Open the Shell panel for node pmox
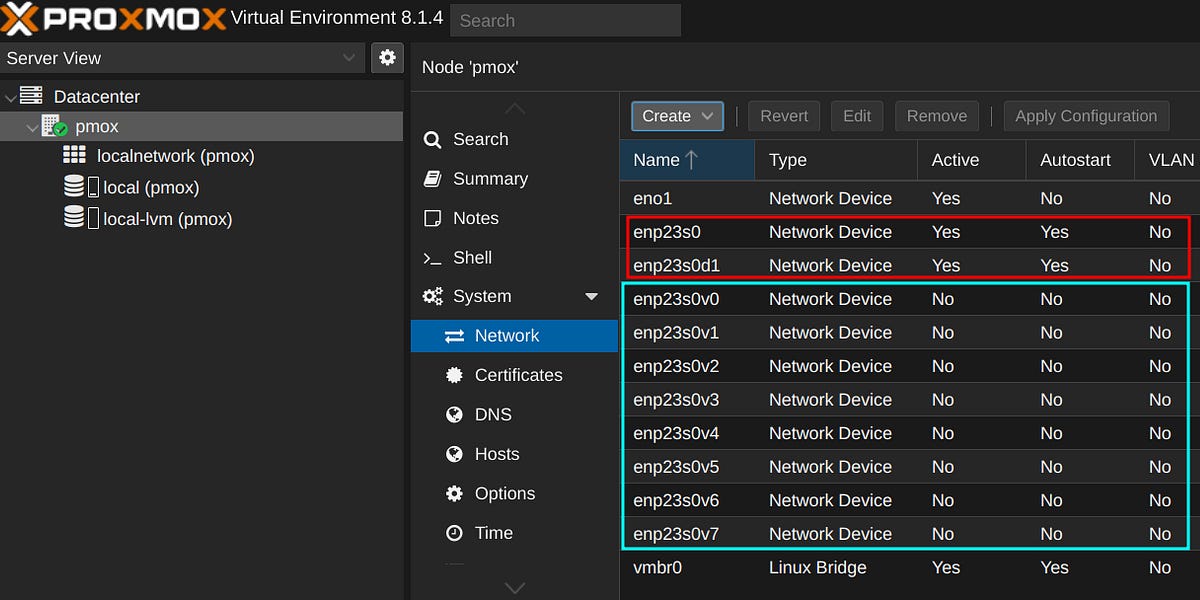This screenshot has height=600, width=1200. (x=472, y=257)
